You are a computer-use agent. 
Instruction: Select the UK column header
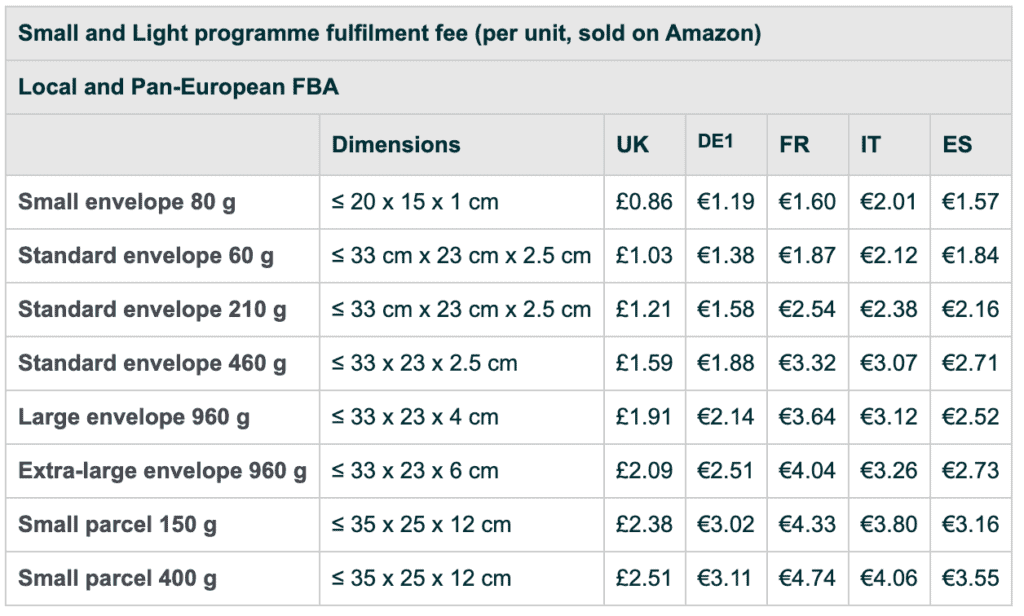tap(632, 144)
